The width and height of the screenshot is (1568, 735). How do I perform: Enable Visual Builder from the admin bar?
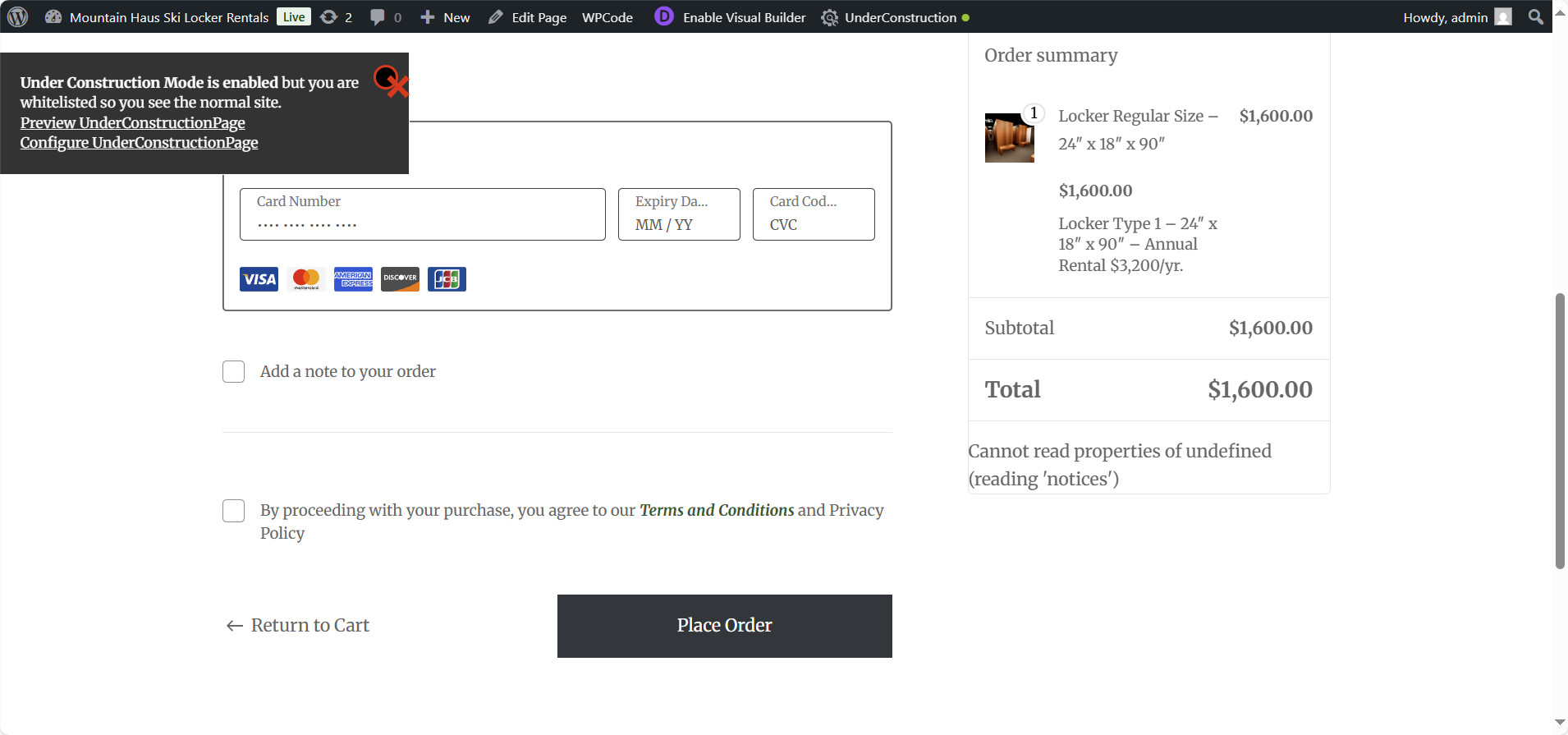point(745,17)
